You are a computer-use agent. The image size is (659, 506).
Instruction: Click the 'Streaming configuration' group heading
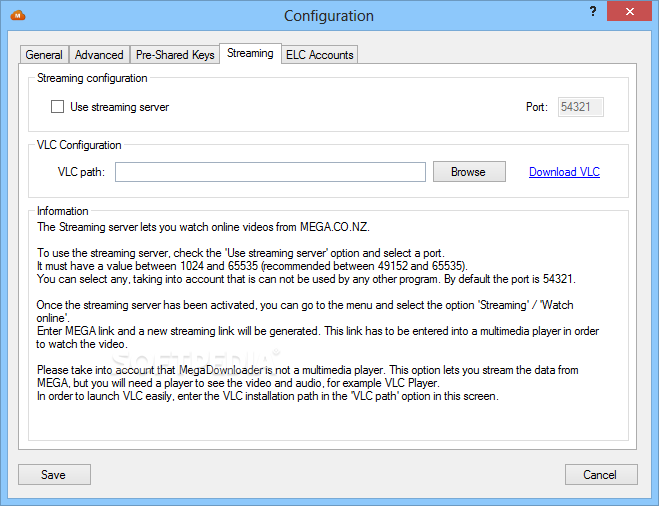coord(92,78)
